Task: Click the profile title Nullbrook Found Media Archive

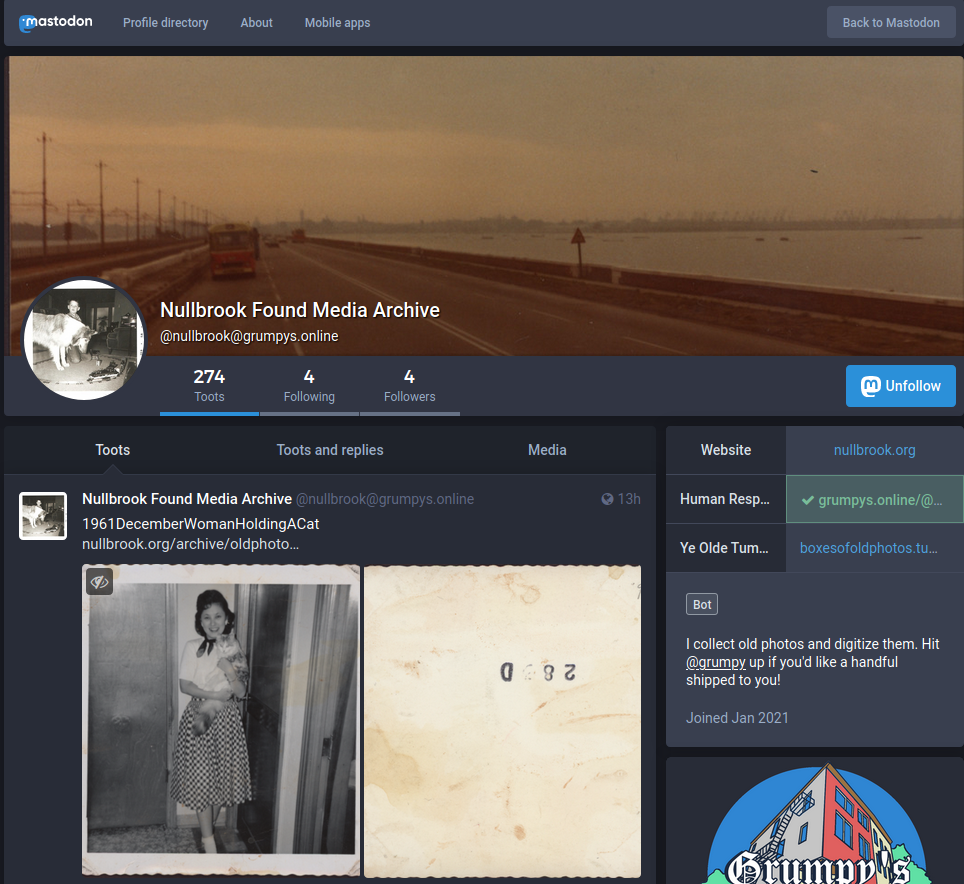Action: pyautogui.click(x=300, y=310)
